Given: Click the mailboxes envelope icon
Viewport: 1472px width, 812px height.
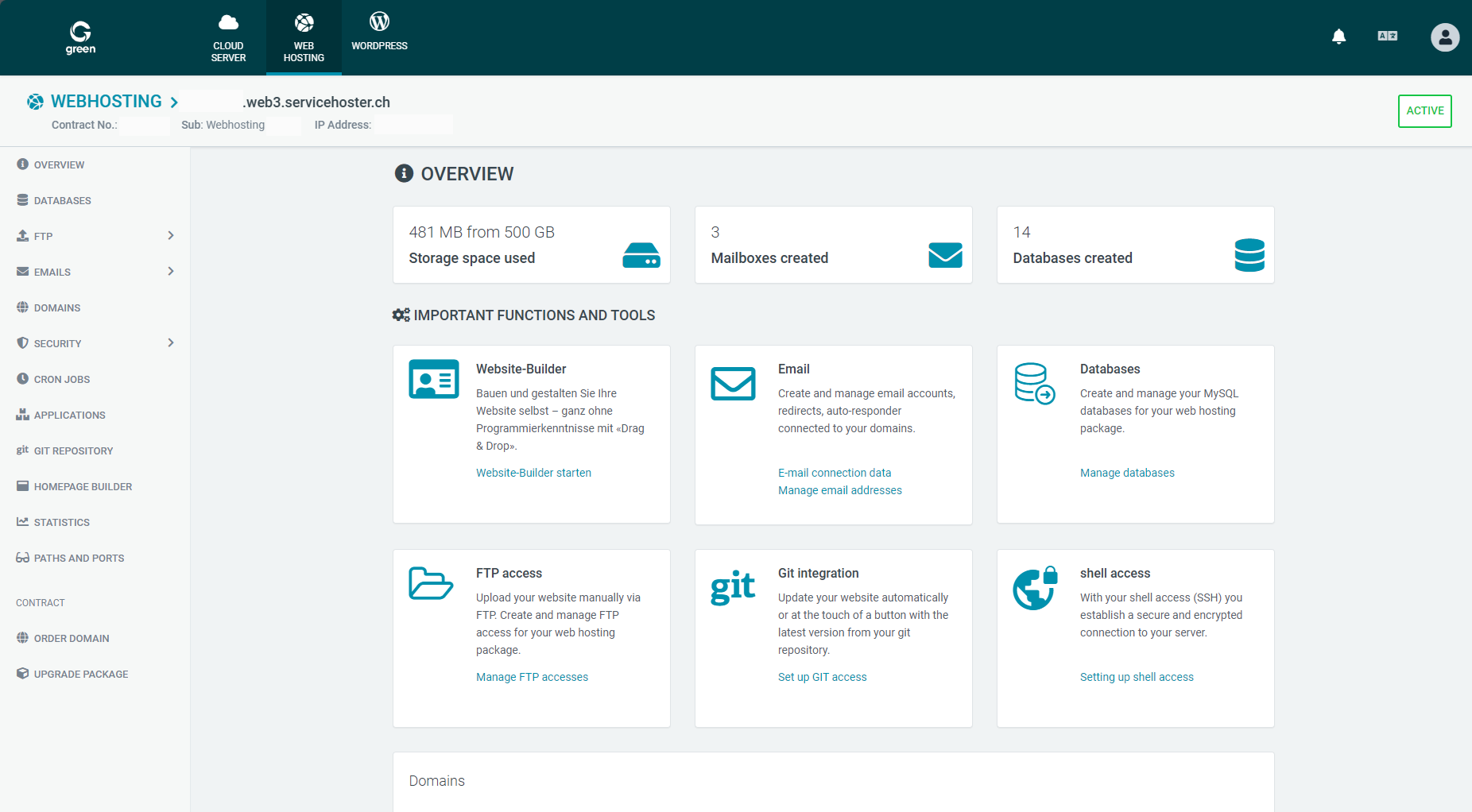Looking at the screenshot, I should (x=945, y=255).
